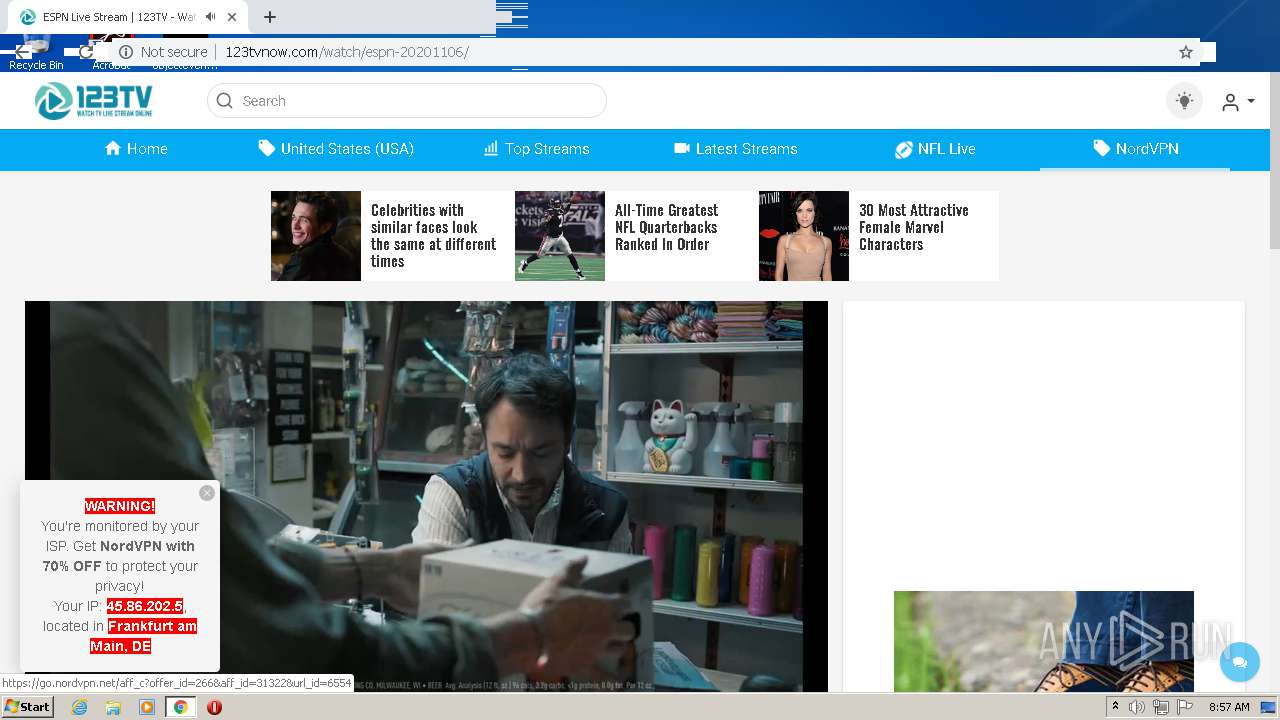Click the red stop-sign taskbar icon
Image resolution: width=1280 pixels, height=720 pixels.
pyautogui.click(x=214, y=707)
